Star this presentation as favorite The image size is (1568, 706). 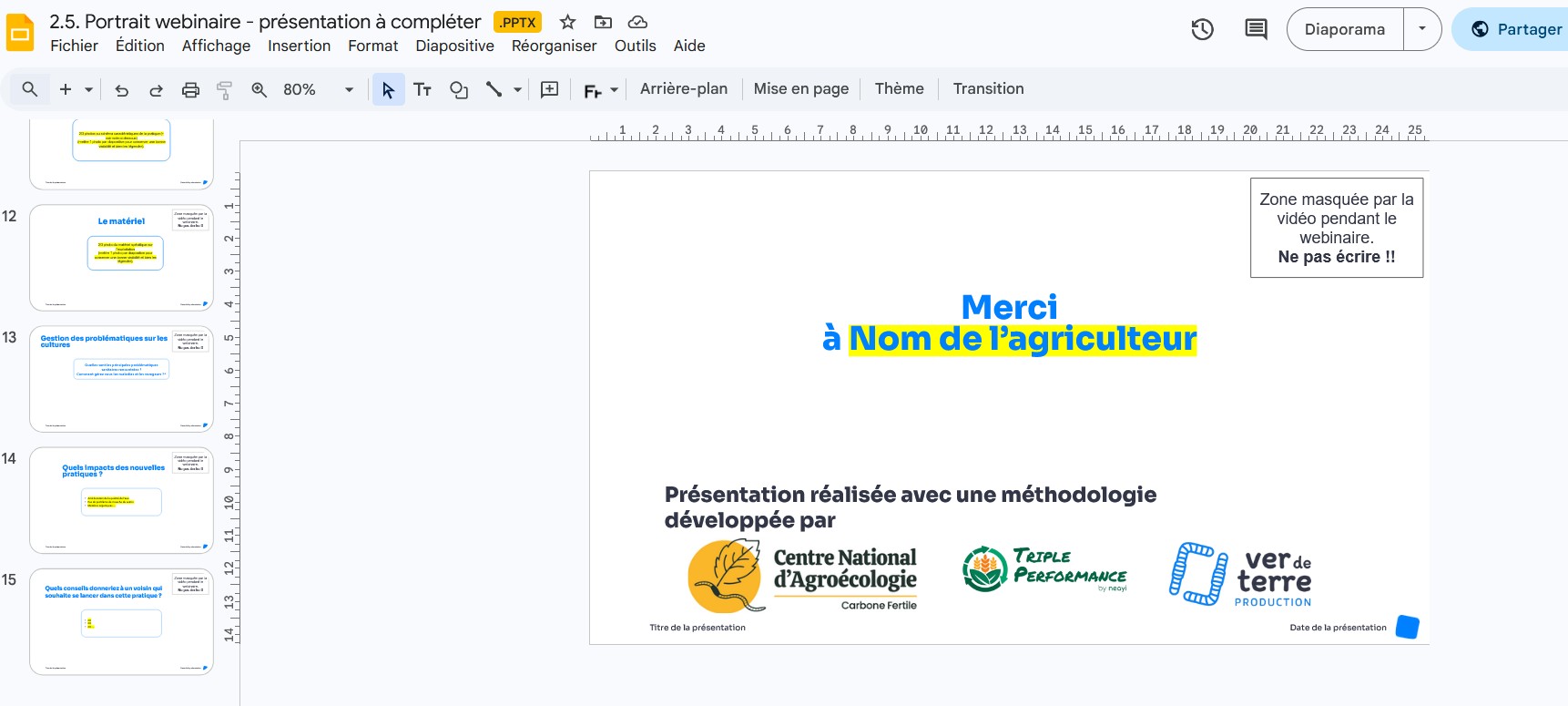(x=568, y=22)
